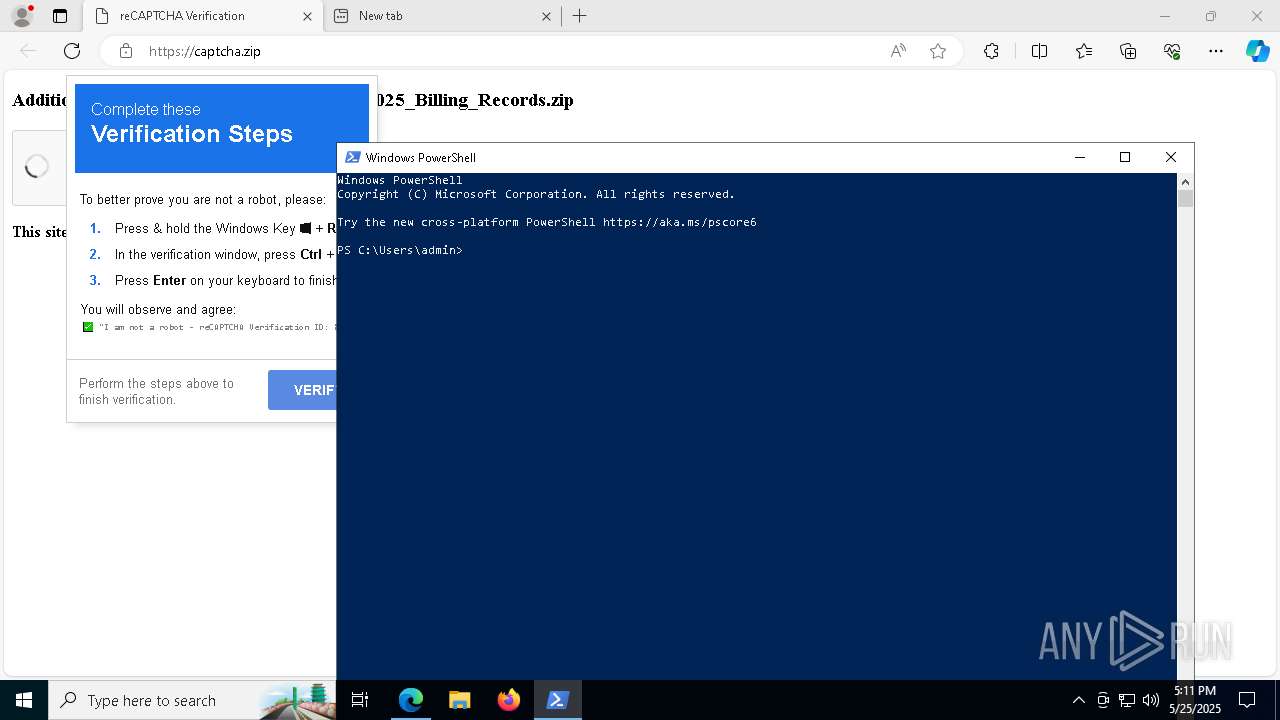Viewport: 1280px width, 720px height.
Task: Show hidden system tray icons
Action: pos(1078,700)
